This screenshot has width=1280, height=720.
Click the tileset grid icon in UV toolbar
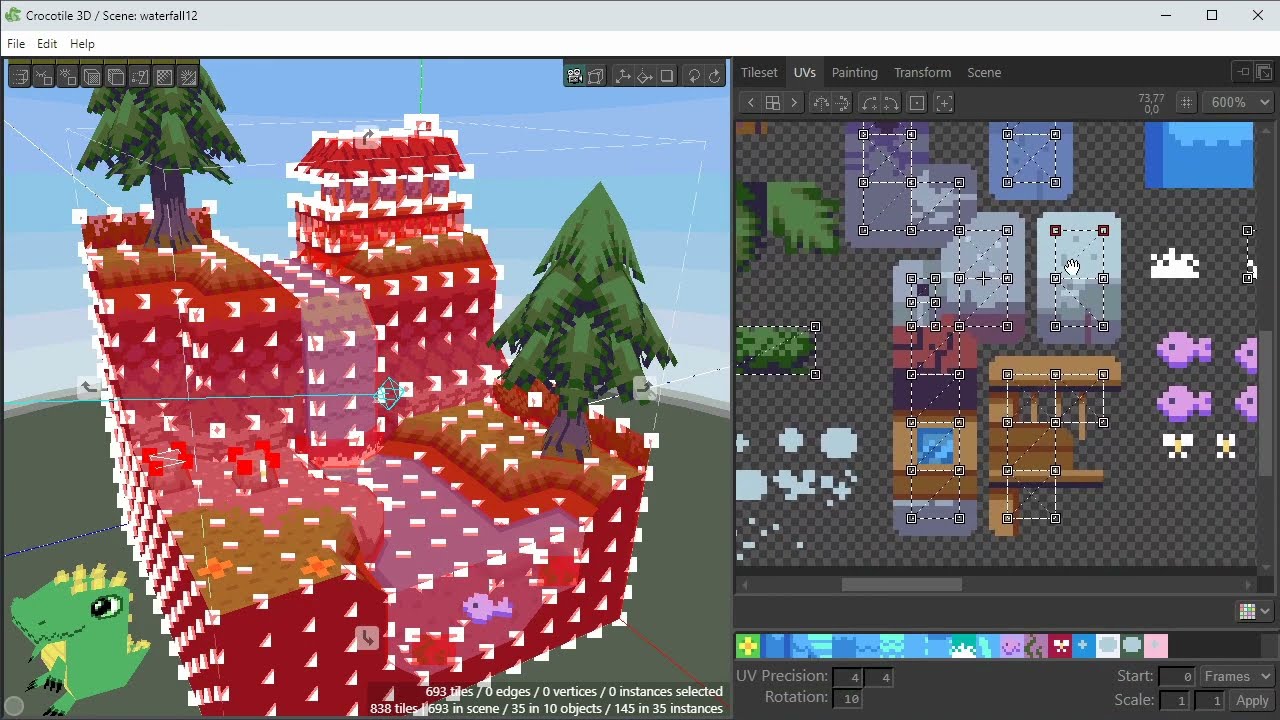tap(772, 103)
